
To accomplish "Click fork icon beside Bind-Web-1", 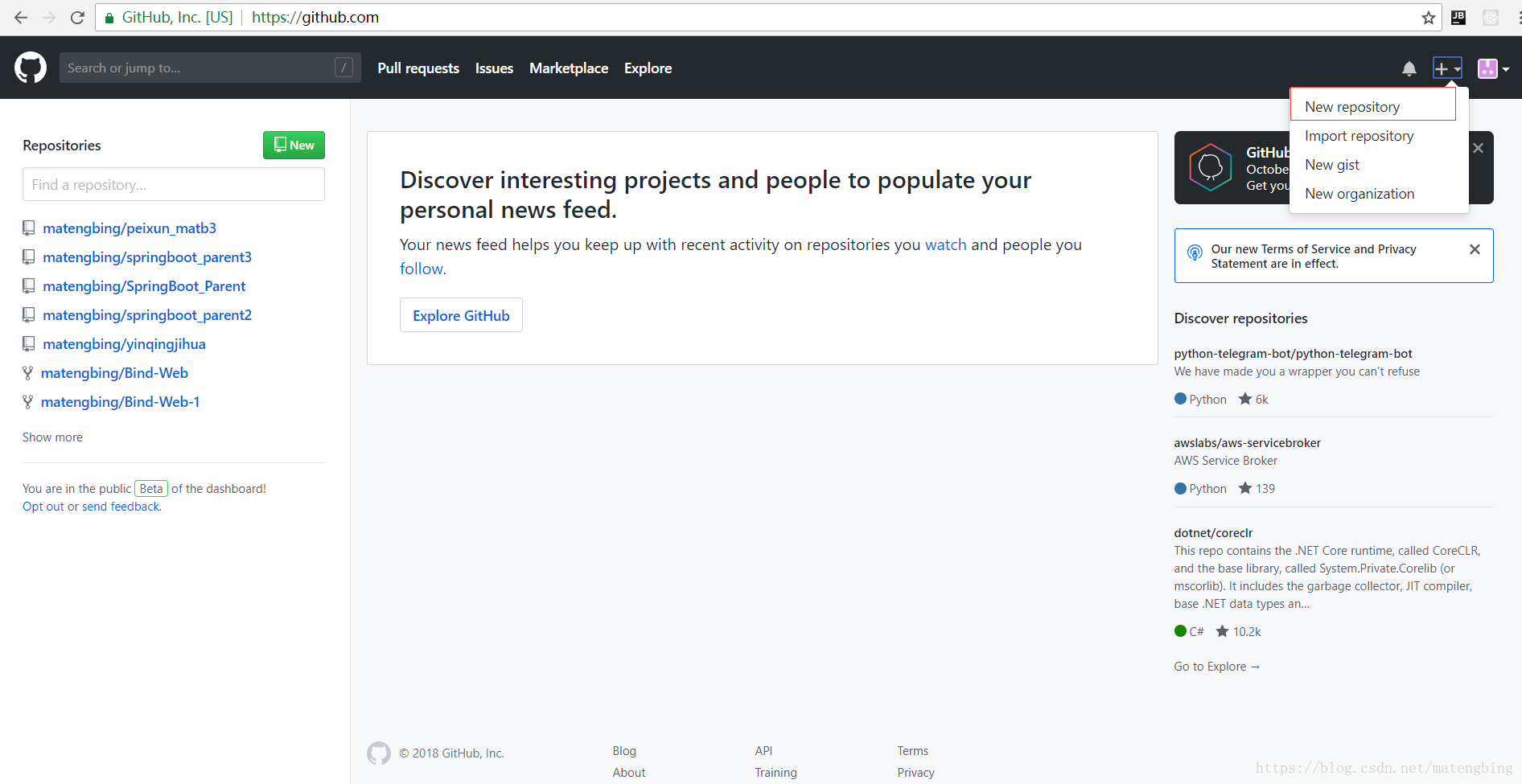I will click(27, 402).
